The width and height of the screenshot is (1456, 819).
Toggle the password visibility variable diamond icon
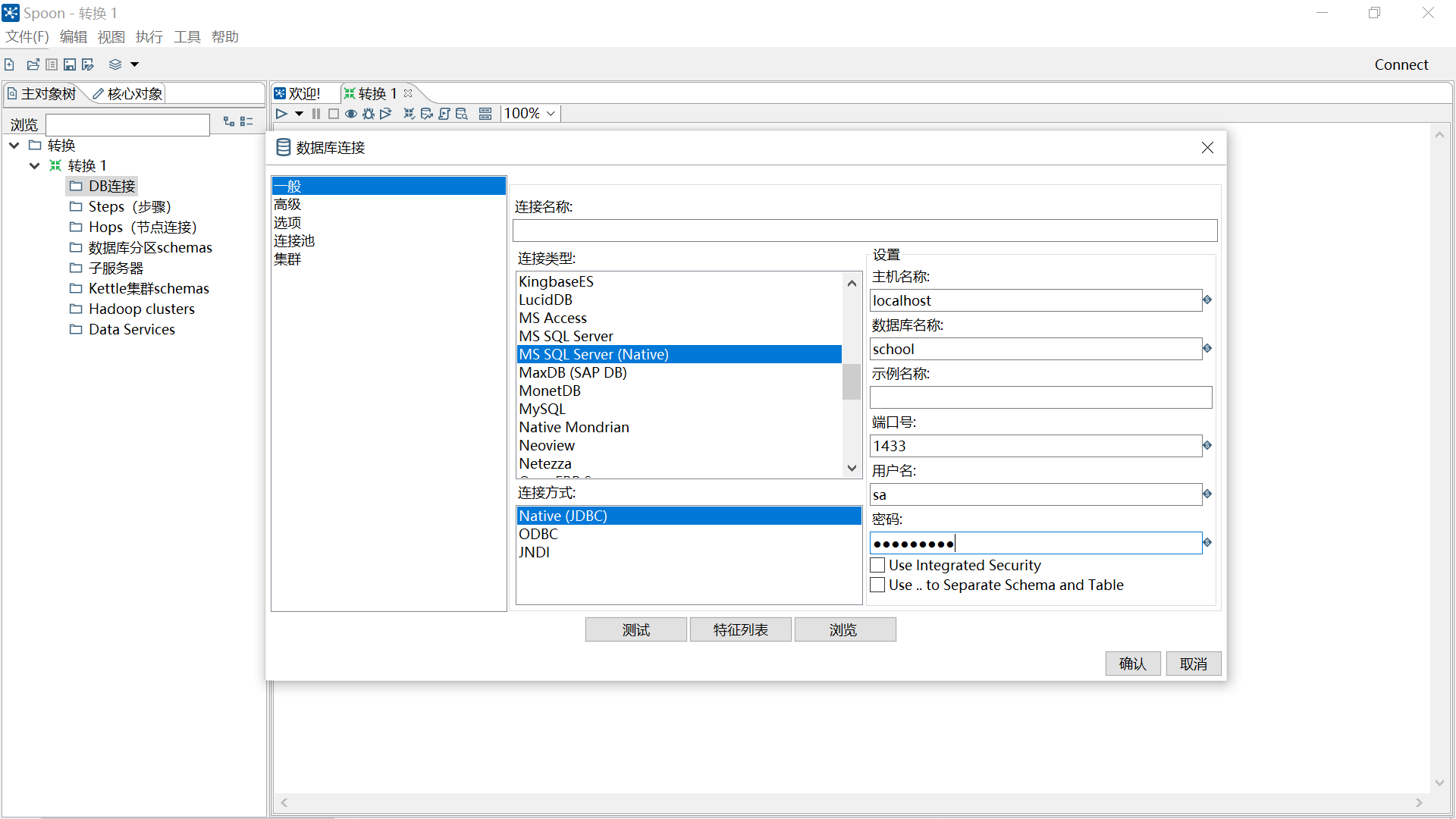[1206, 542]
